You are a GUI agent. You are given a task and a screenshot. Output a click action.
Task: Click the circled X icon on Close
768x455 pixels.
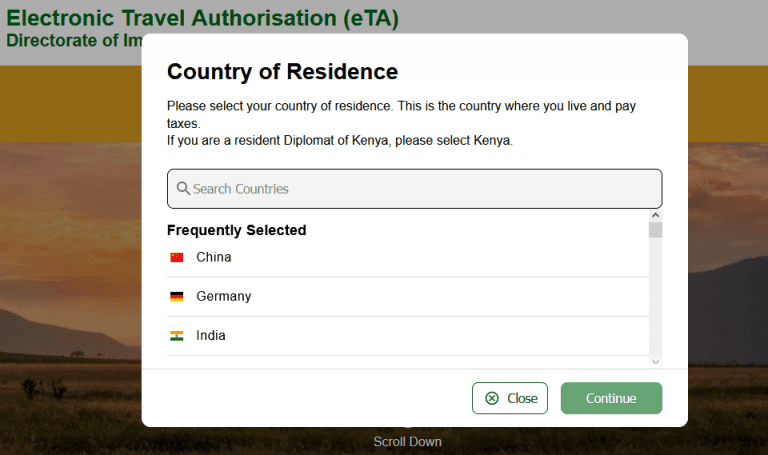492,398
